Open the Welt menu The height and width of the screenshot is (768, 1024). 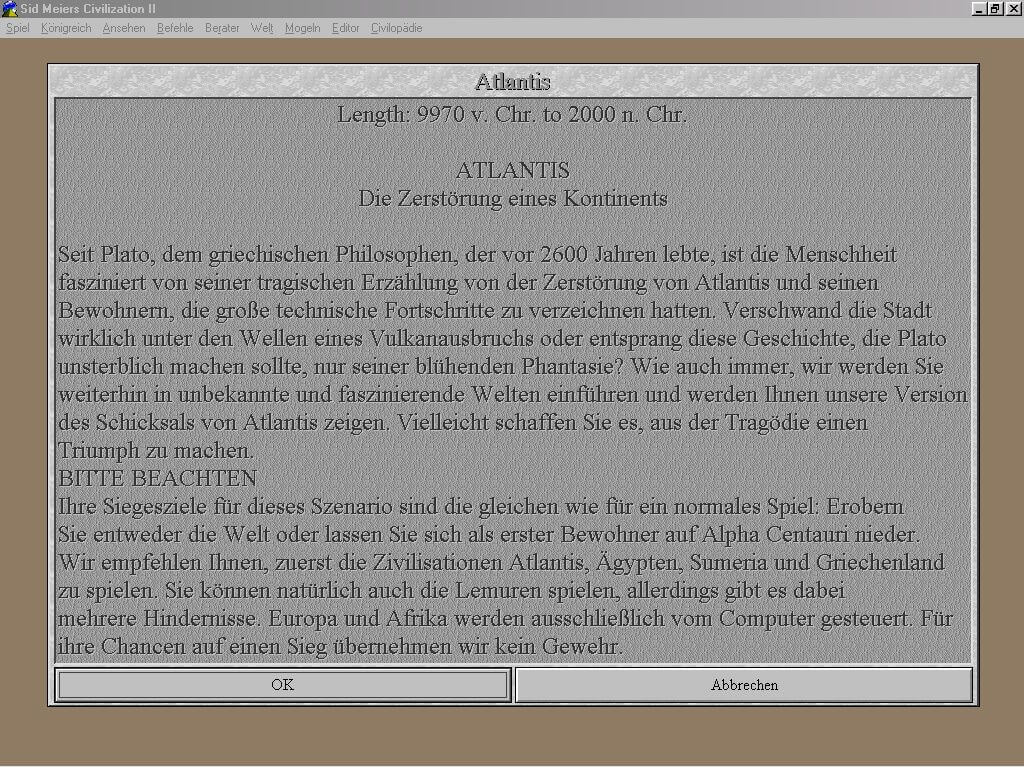262,28
